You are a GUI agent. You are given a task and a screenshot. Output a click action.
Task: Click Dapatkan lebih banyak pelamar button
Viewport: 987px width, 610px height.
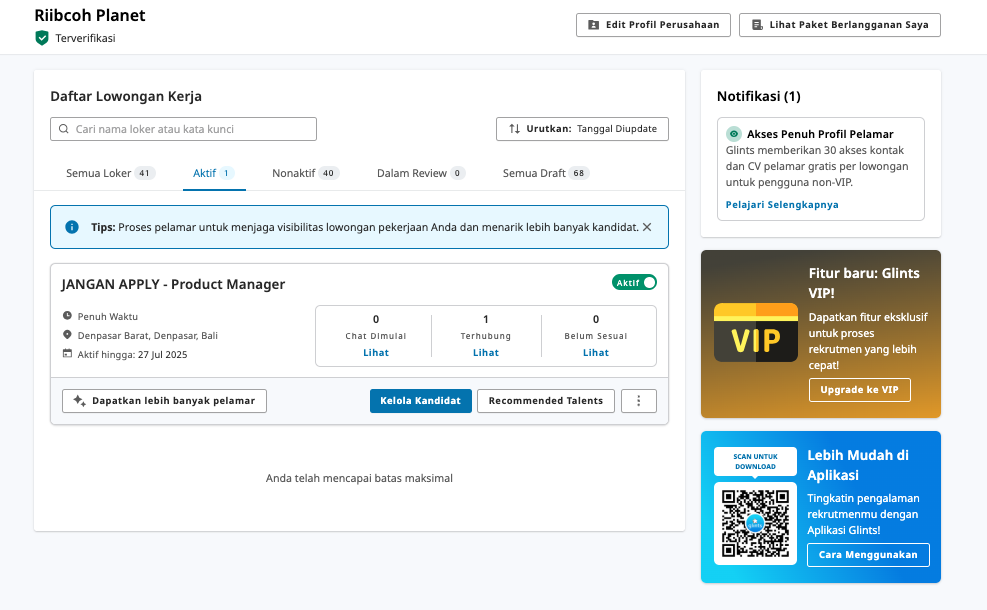164,401
